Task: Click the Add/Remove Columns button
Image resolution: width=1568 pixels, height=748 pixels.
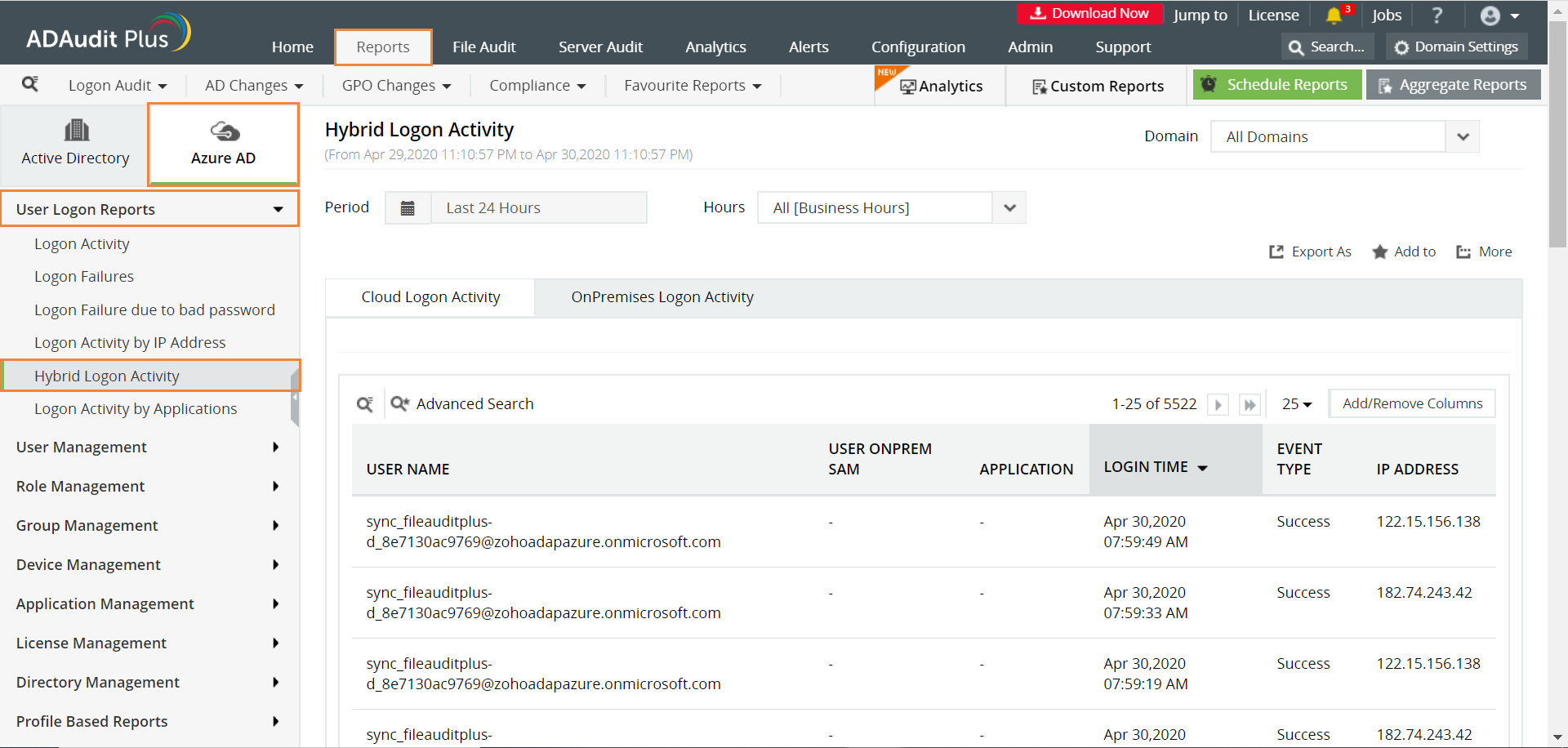Action: point(1412,403)
